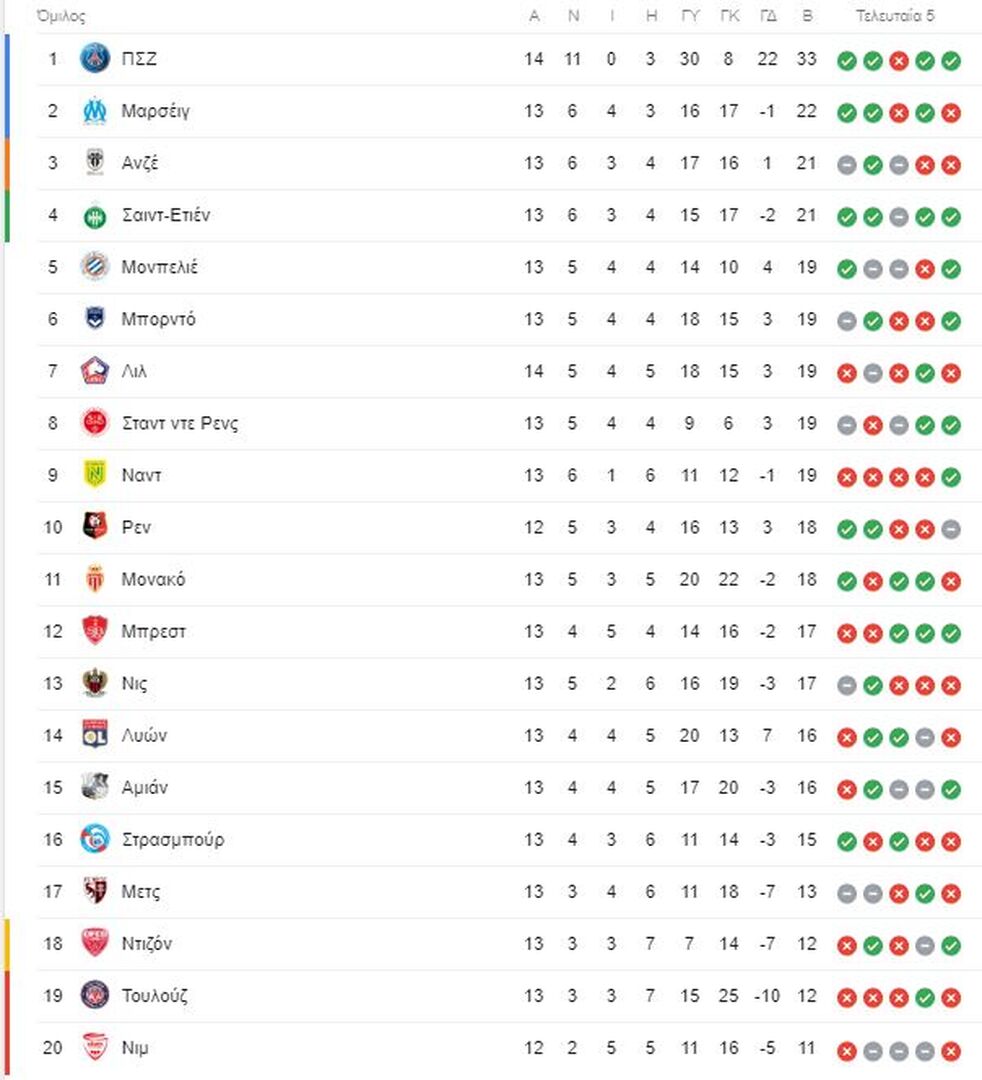Click Ρεν's grey draw indicator

[x=951, y=530]
